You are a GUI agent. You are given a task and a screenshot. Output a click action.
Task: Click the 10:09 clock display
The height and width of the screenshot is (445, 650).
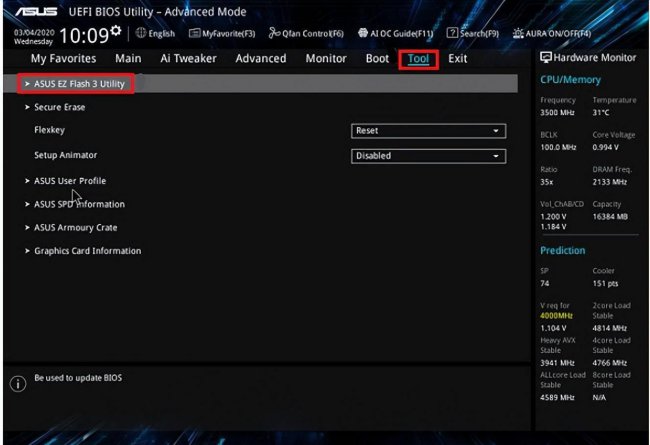coord(84,36)
